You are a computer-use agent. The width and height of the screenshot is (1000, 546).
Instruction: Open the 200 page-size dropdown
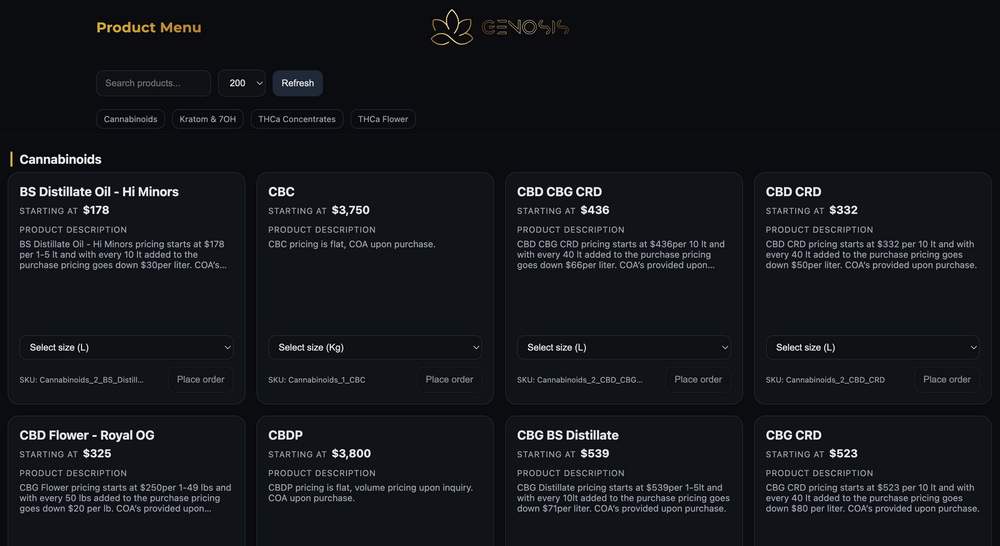pyautogui.click(x=242, y=83)
